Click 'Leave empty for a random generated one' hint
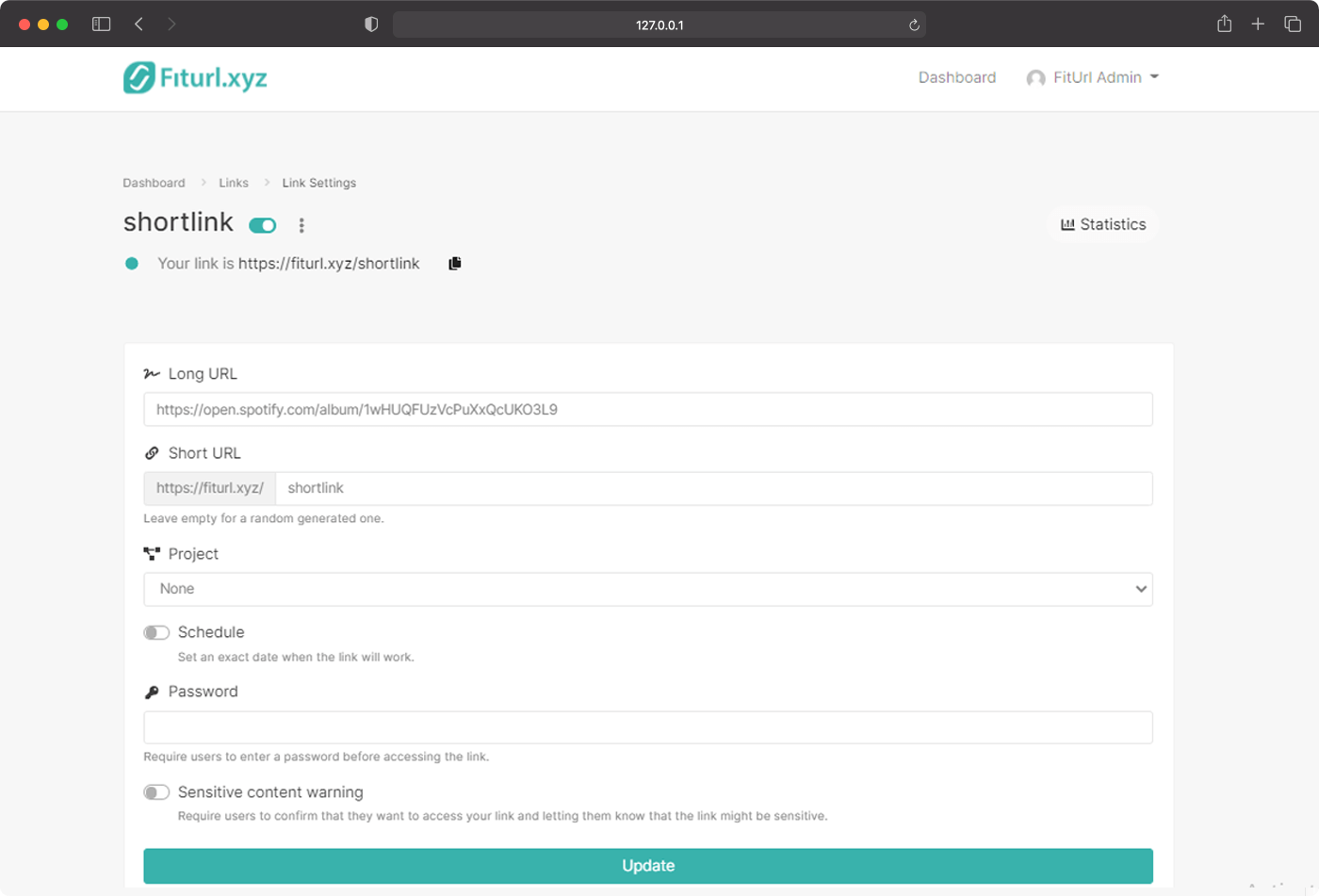The image size is (1319, 896). coord(264,518)
